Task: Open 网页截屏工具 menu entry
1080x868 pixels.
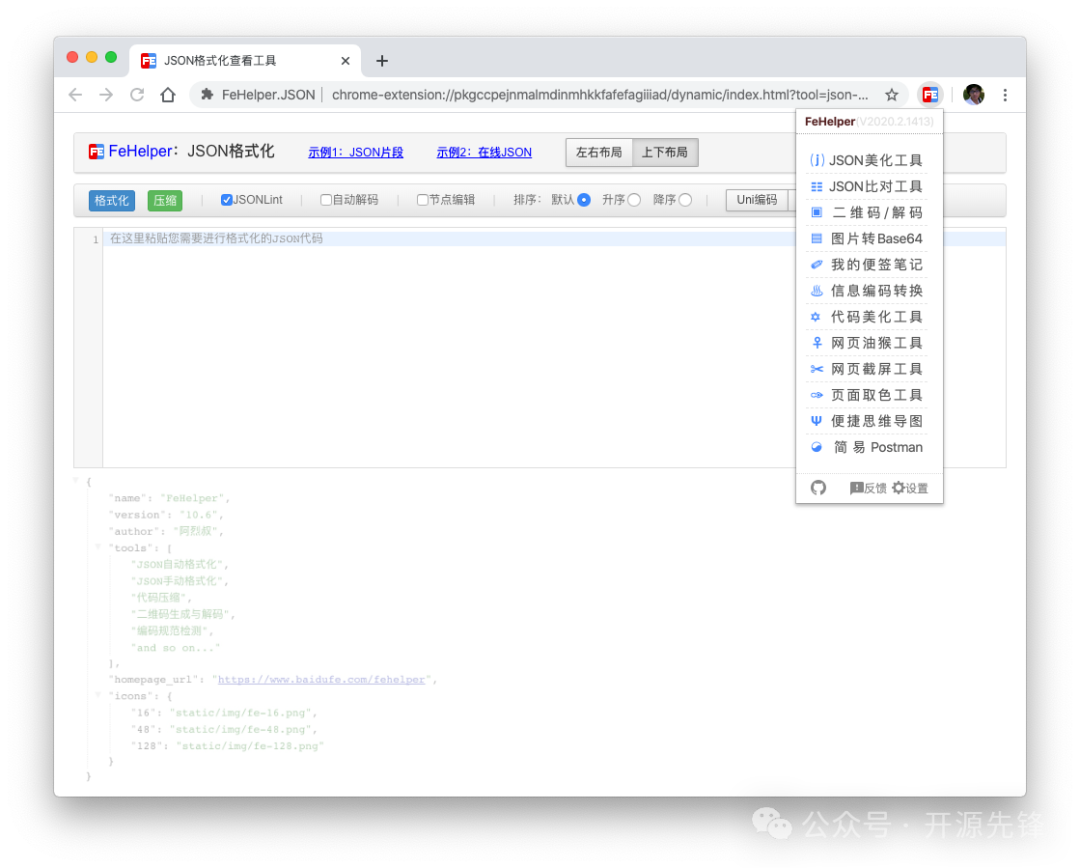Action: (x=866, y=369)
